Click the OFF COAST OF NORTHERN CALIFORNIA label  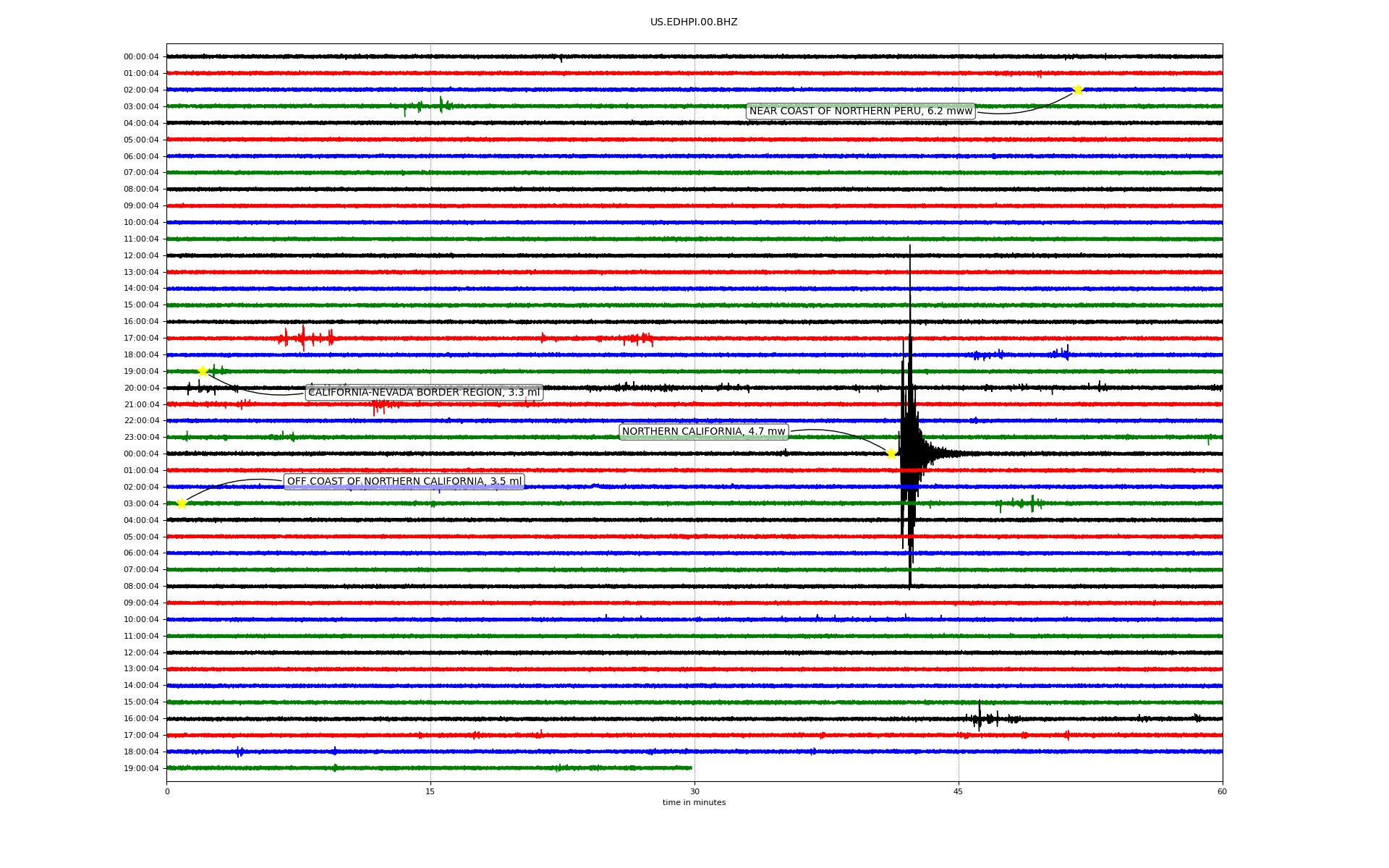point(404,482)
